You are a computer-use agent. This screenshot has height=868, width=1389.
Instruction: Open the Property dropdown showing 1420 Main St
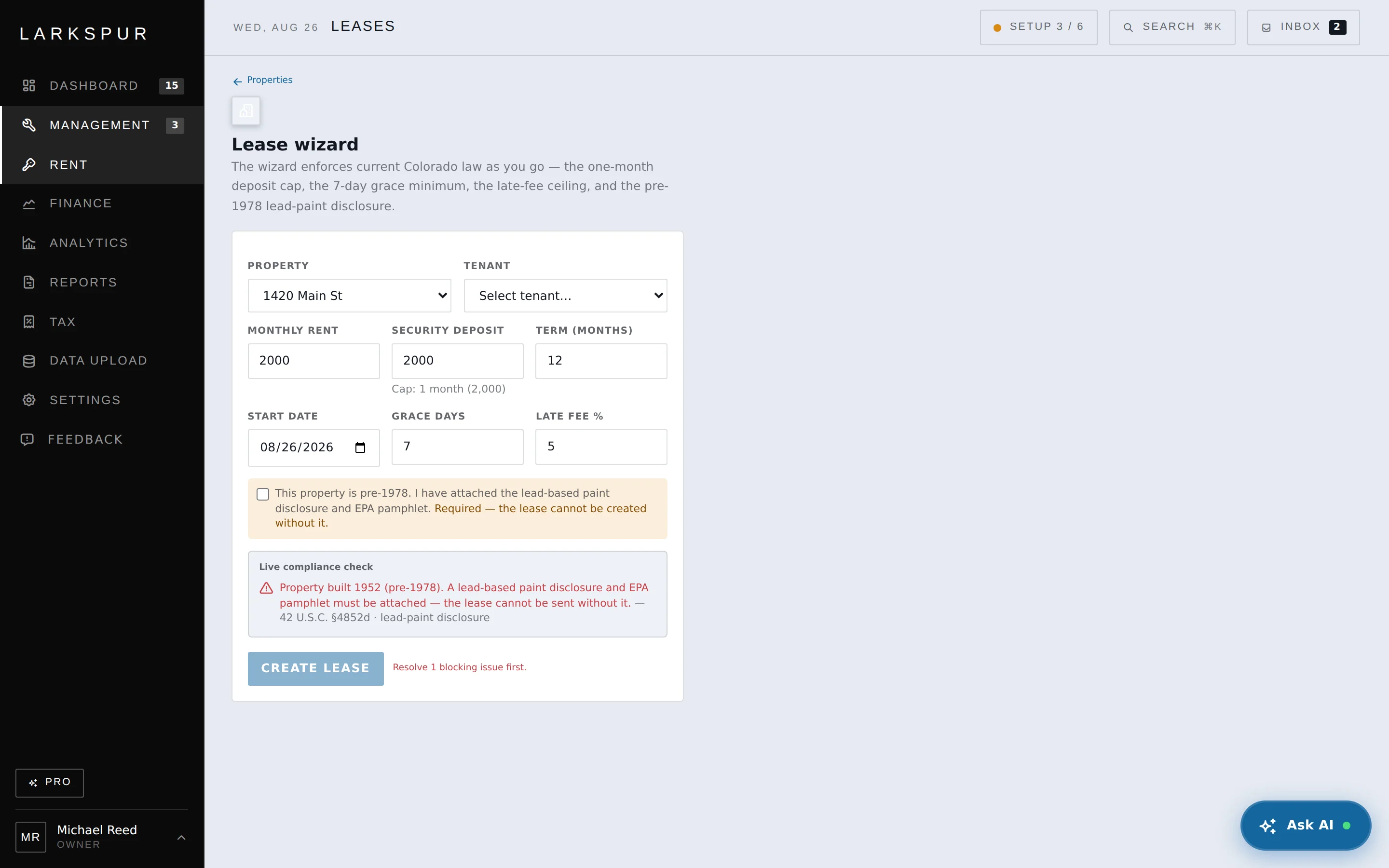(349, 296)
